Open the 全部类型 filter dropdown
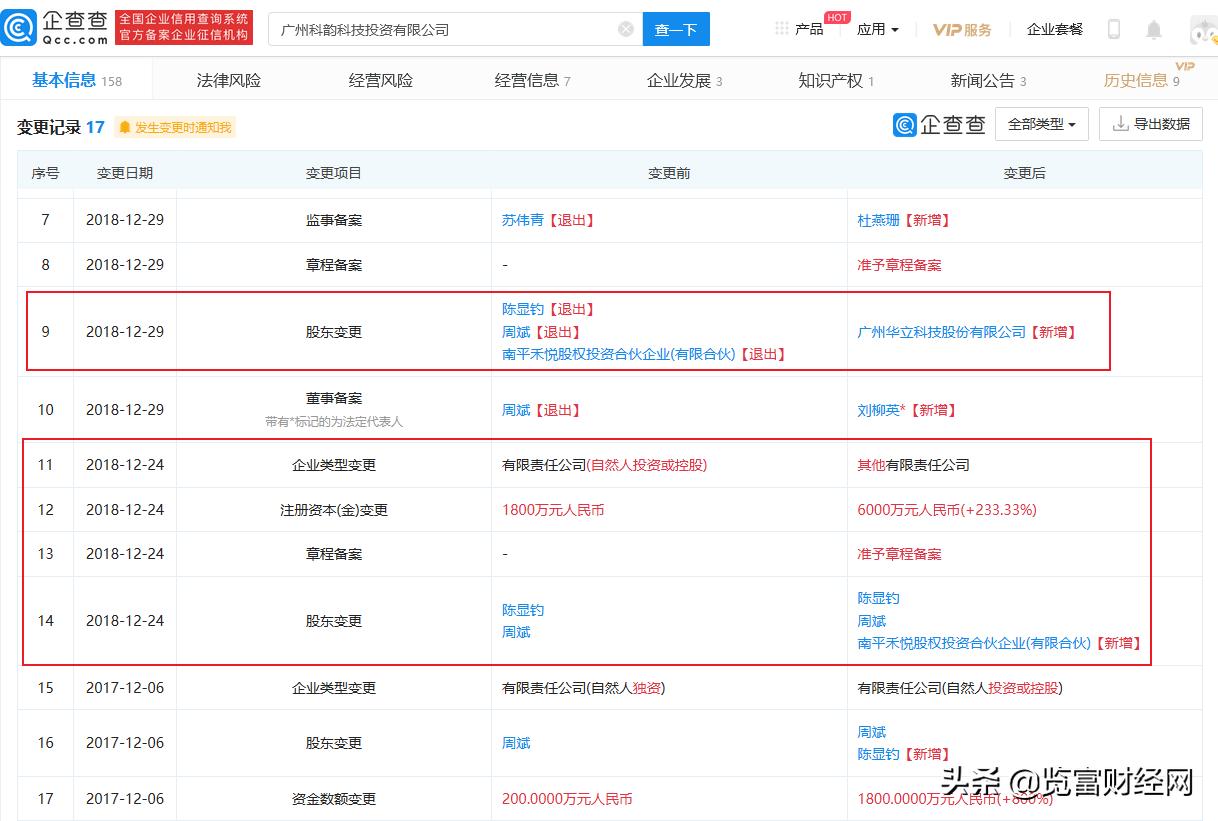The image size is (1218, 821). [1041, 124]
